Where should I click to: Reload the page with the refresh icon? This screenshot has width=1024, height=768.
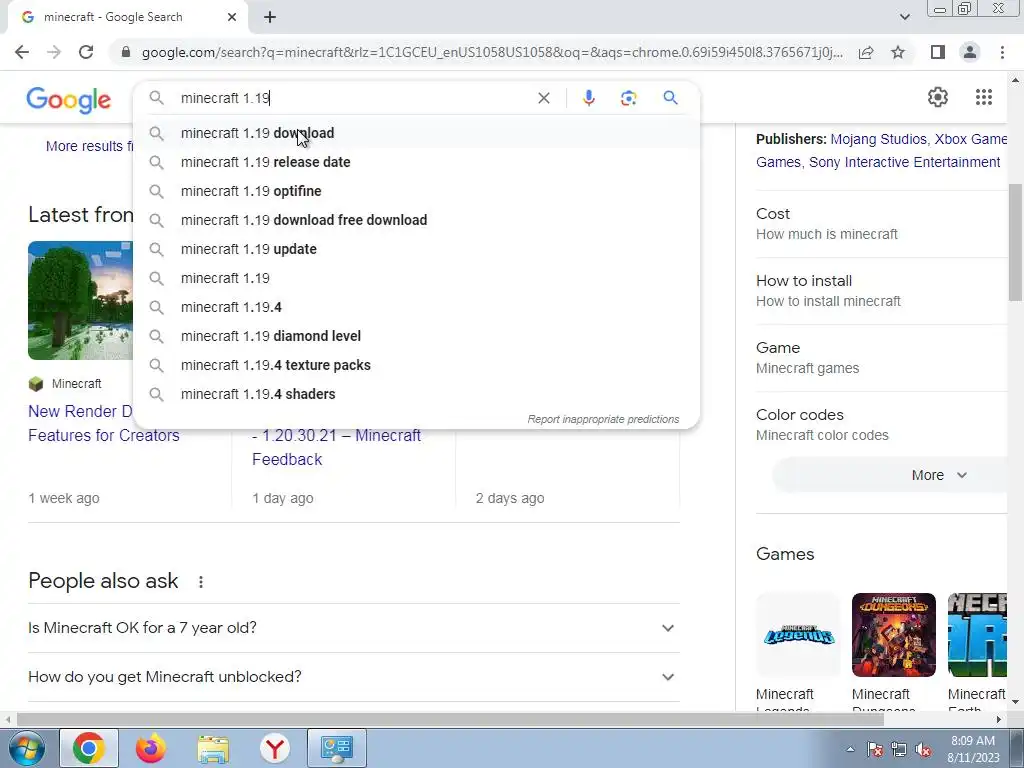[x=86, y=52]
